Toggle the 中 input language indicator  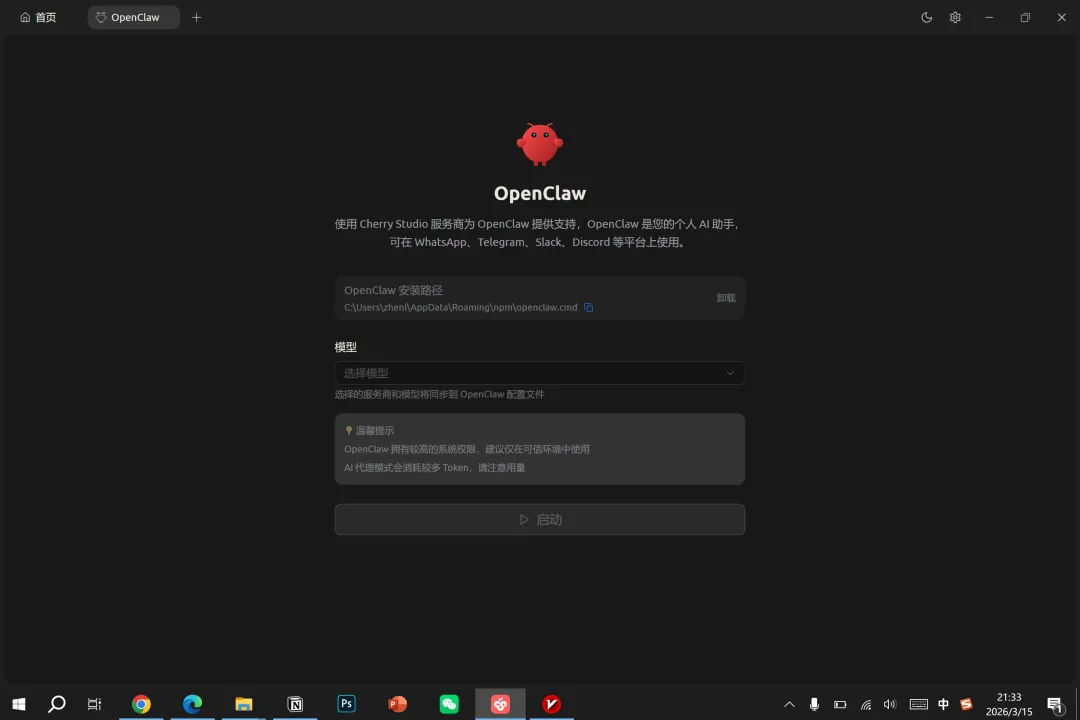click(943, 704)
